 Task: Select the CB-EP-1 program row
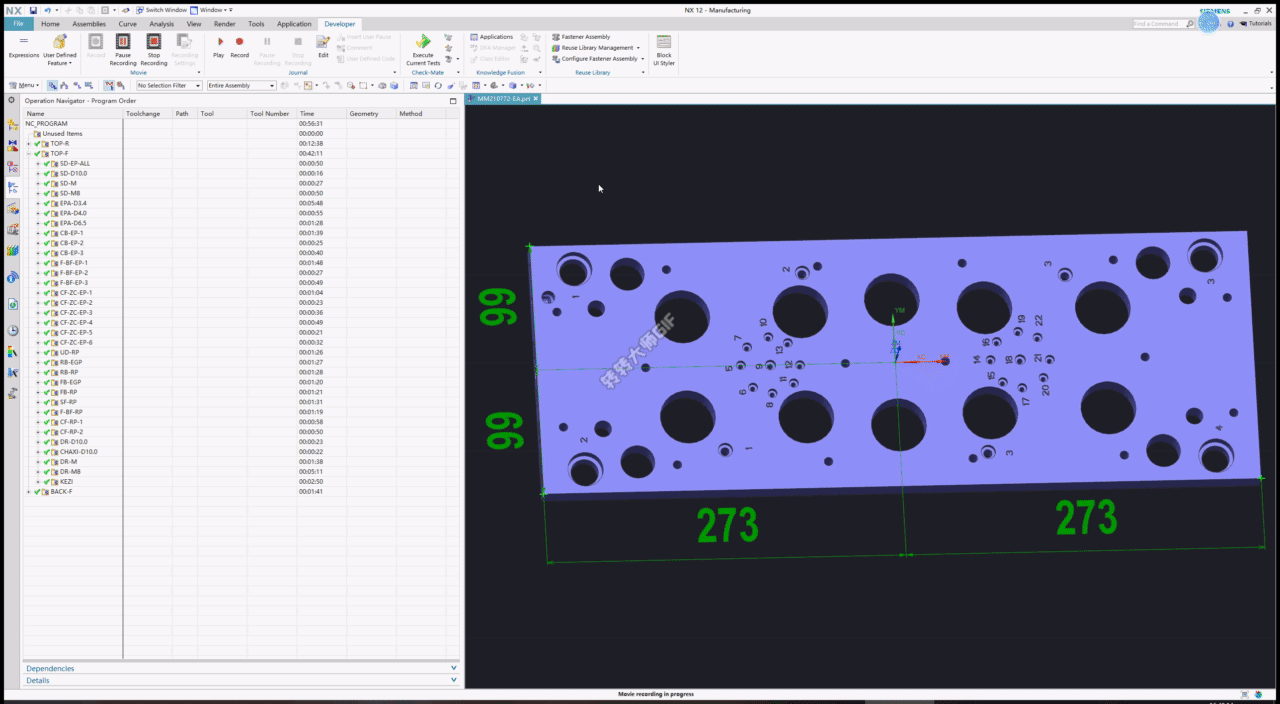click(71, 233)
